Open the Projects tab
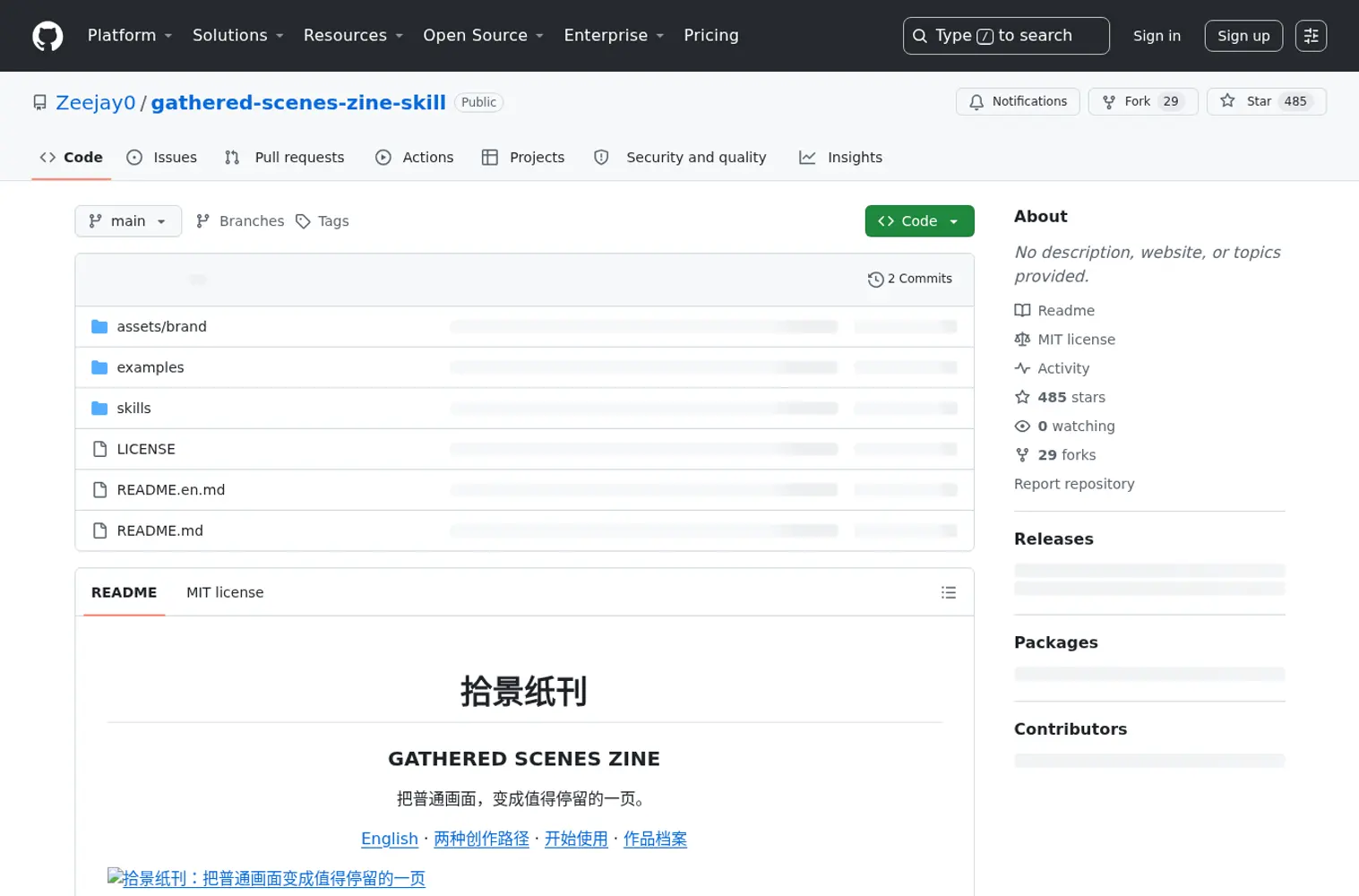 tap(523, 158)
